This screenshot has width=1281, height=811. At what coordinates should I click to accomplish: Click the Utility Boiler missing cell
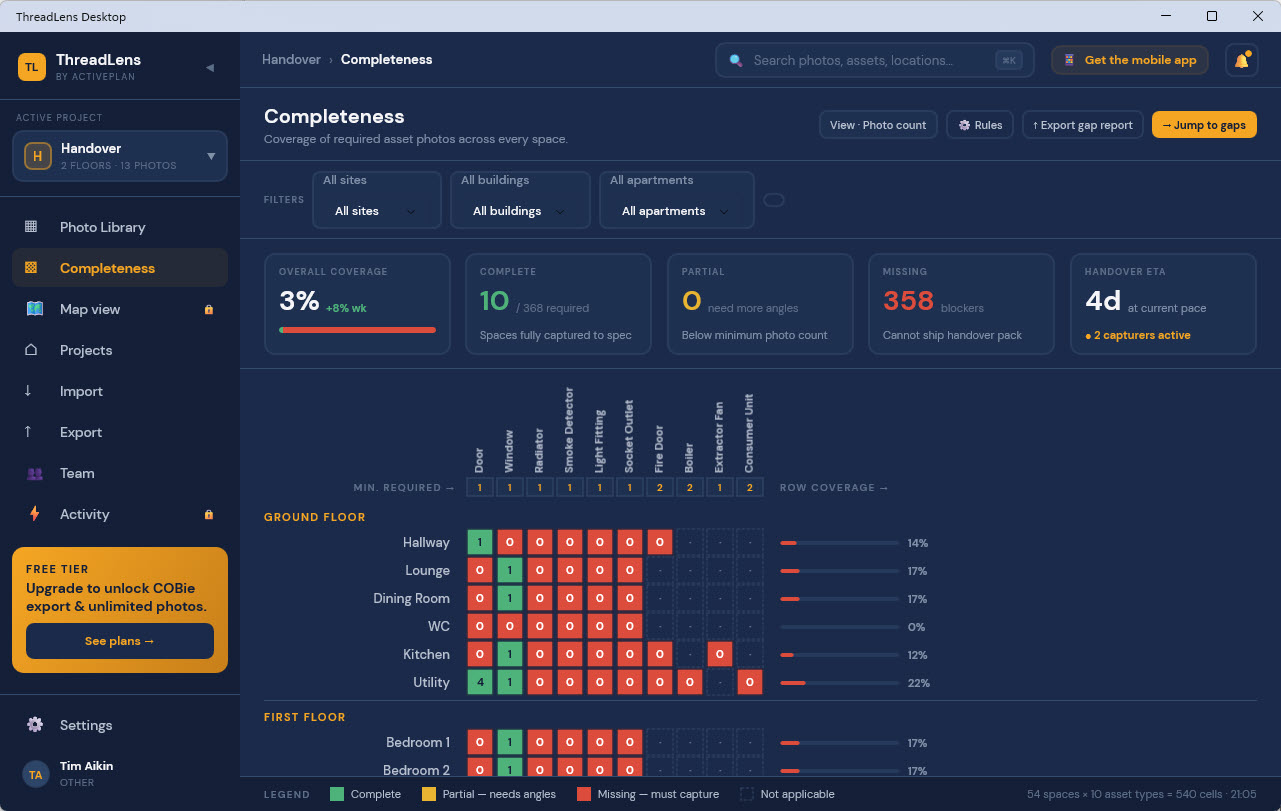point(690,683)
